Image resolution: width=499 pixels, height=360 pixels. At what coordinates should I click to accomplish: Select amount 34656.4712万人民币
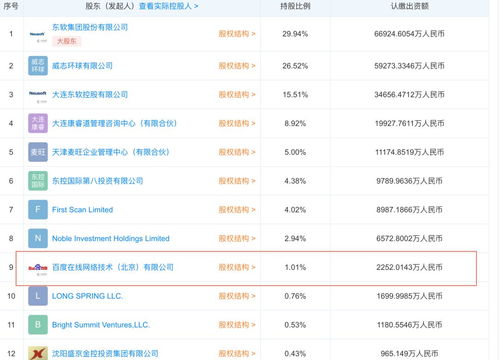[x=409, y=95]
